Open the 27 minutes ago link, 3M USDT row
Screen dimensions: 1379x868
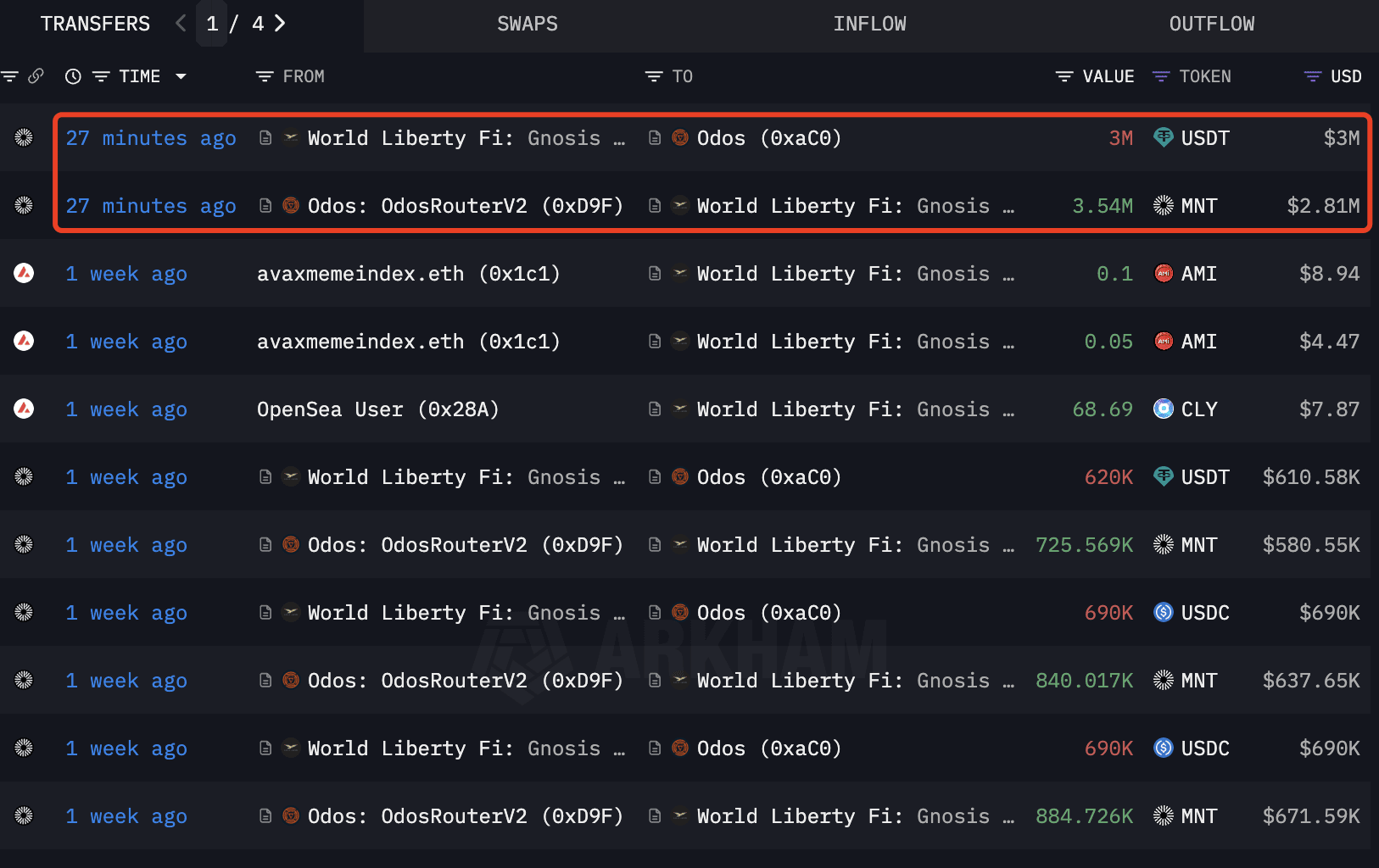click(x=151, y=138)
